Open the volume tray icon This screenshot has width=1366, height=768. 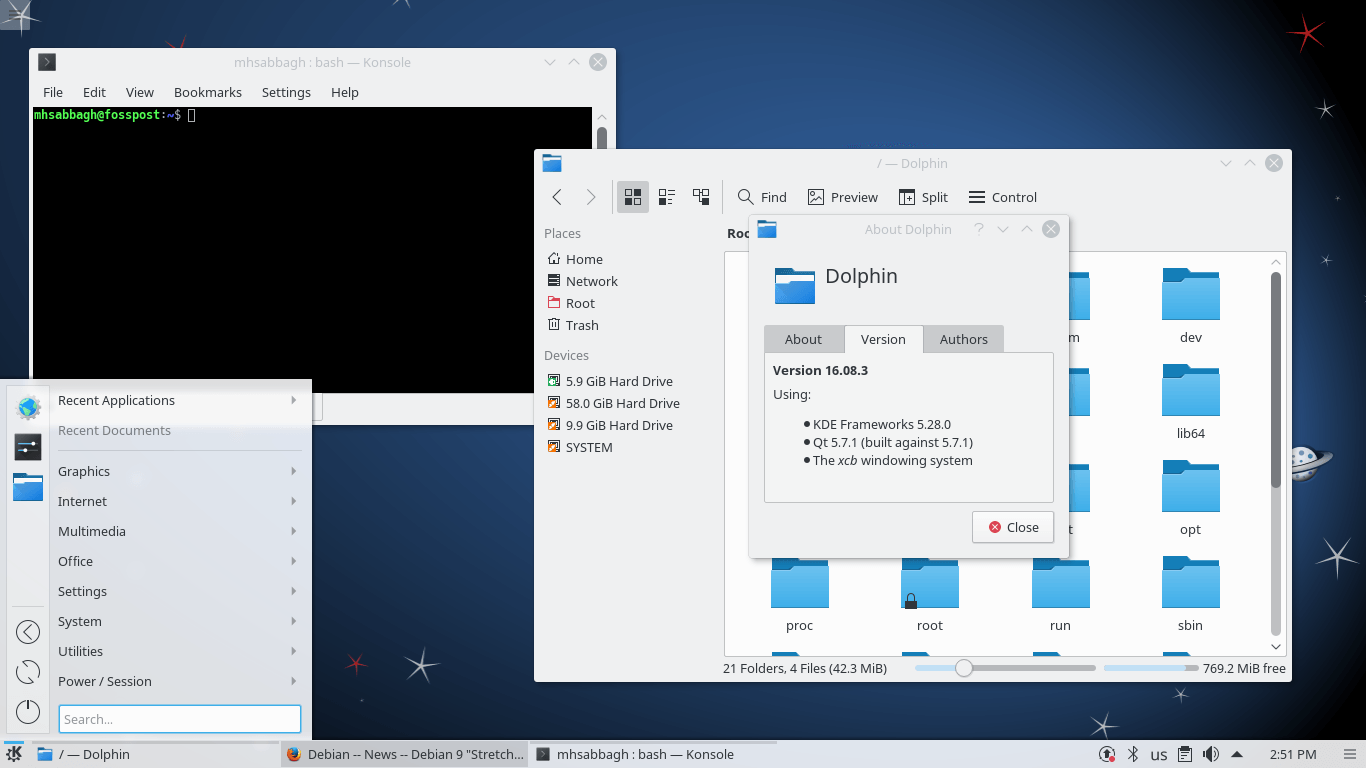pyautogui.click(x=1211, y=754)
